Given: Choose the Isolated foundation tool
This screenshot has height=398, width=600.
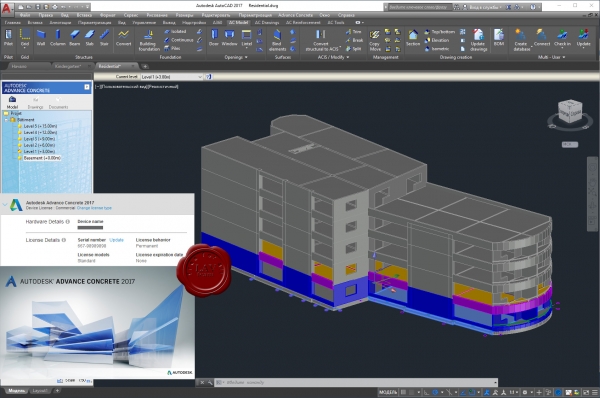Looking at the screenshot, I should [175, 31].
